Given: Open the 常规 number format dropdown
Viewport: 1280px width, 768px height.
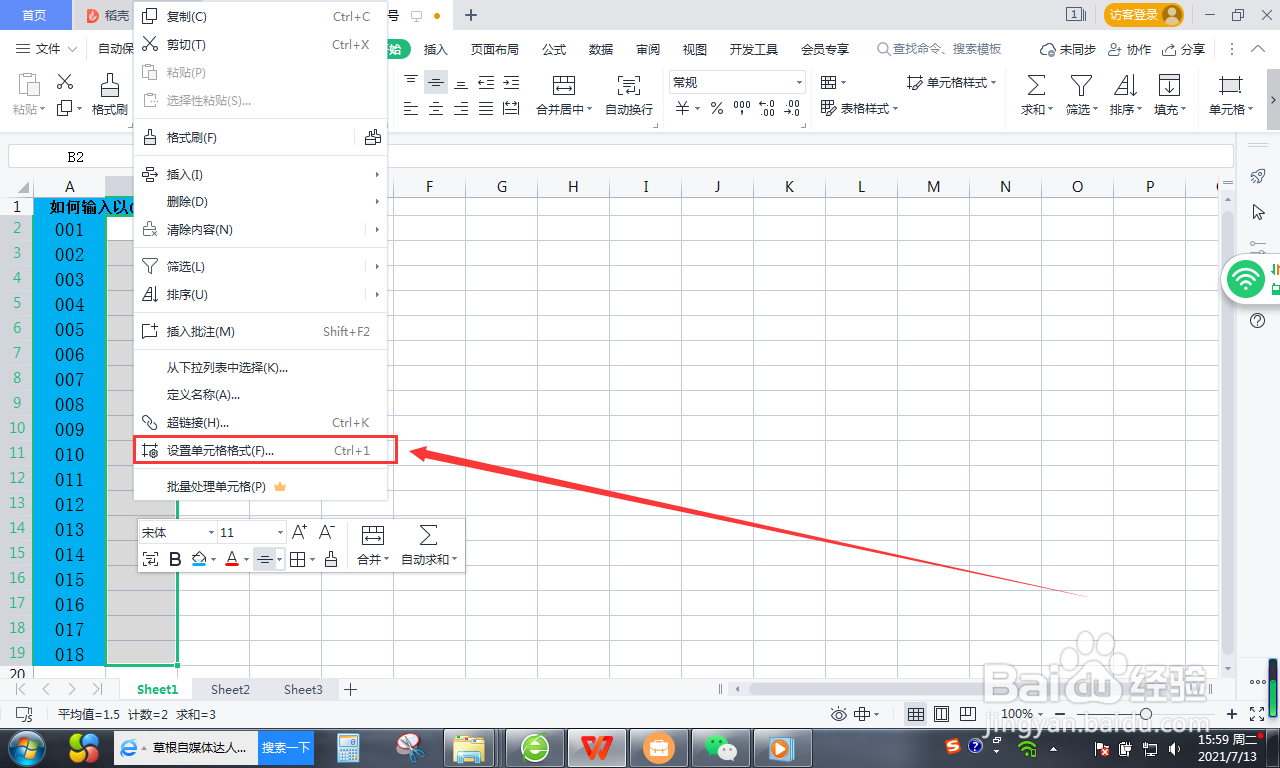Looking at the screenshot, I should point(797,81).
